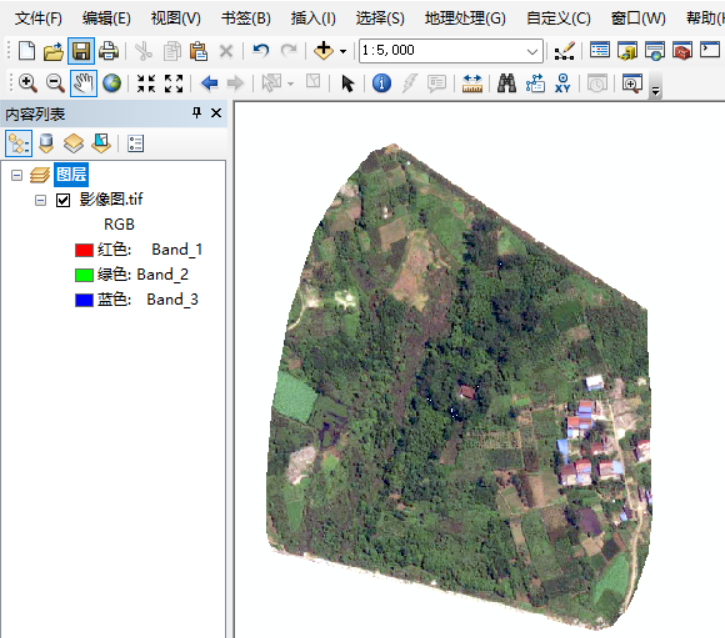Uncheck the 影像图.tif layer visibility checkbox

tap(64, 200)
